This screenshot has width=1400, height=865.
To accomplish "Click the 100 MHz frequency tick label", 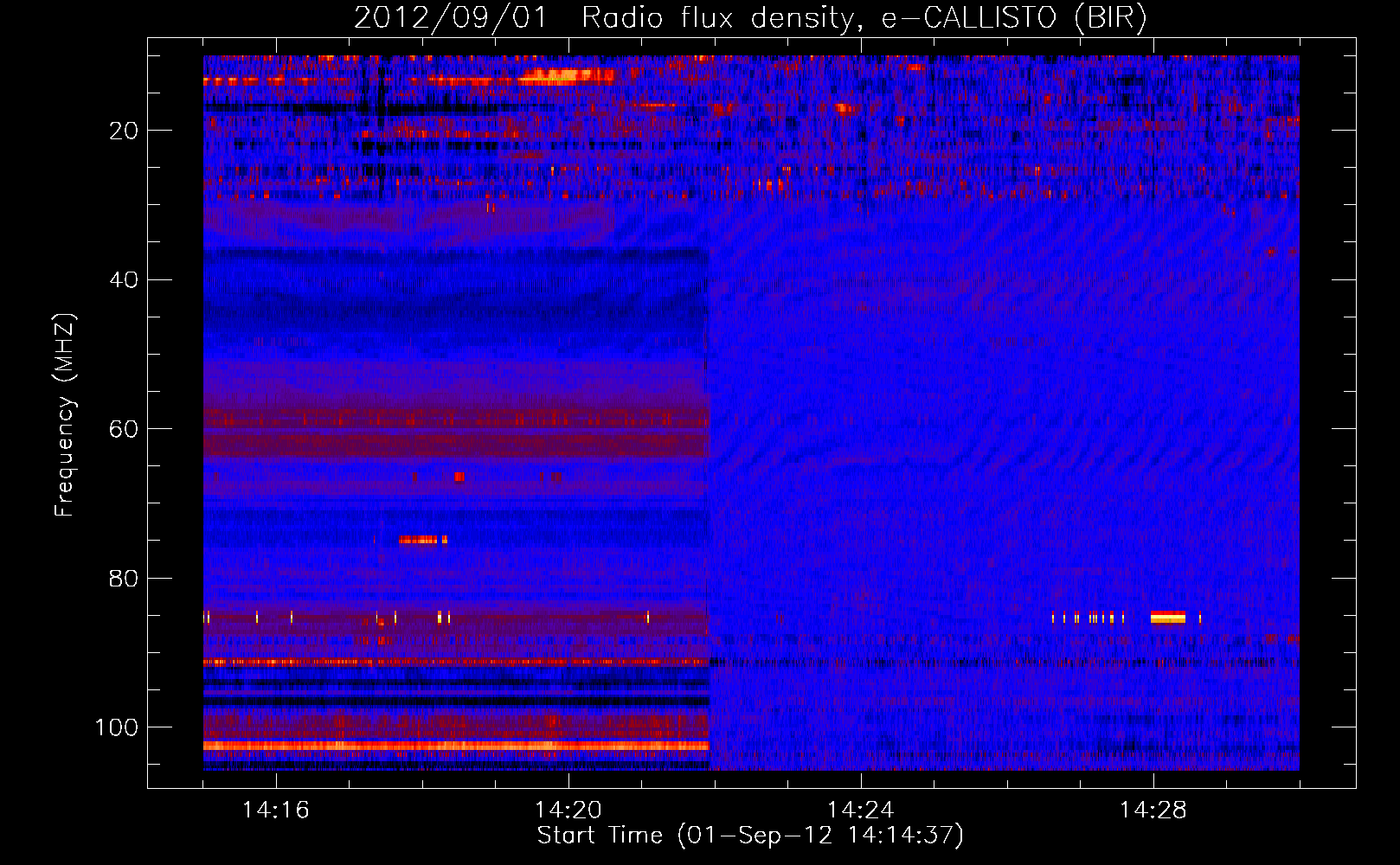I will [x=117, y=727].
